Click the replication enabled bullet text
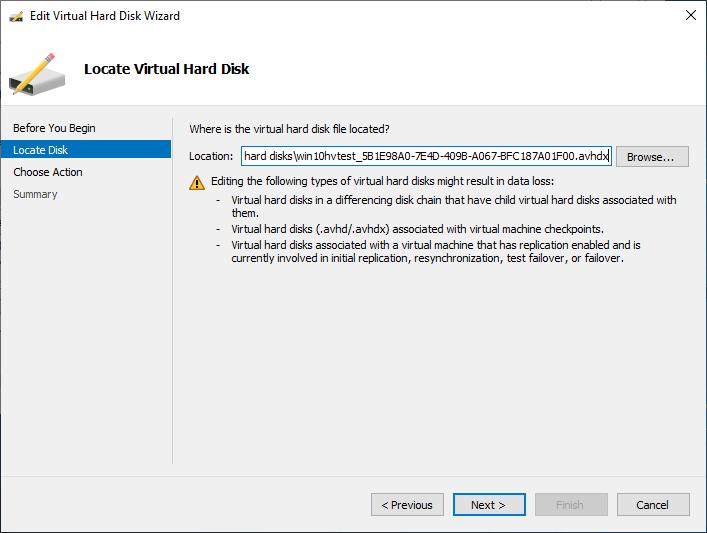Screen dimensions: 707x533 pos(436,252)
